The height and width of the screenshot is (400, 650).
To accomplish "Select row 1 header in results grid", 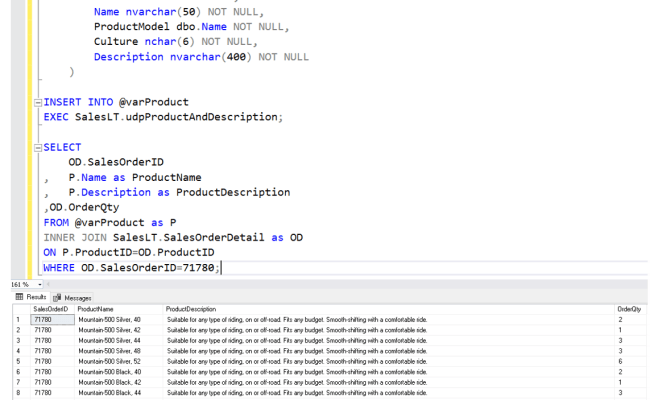I will click(x=22, y=320).
